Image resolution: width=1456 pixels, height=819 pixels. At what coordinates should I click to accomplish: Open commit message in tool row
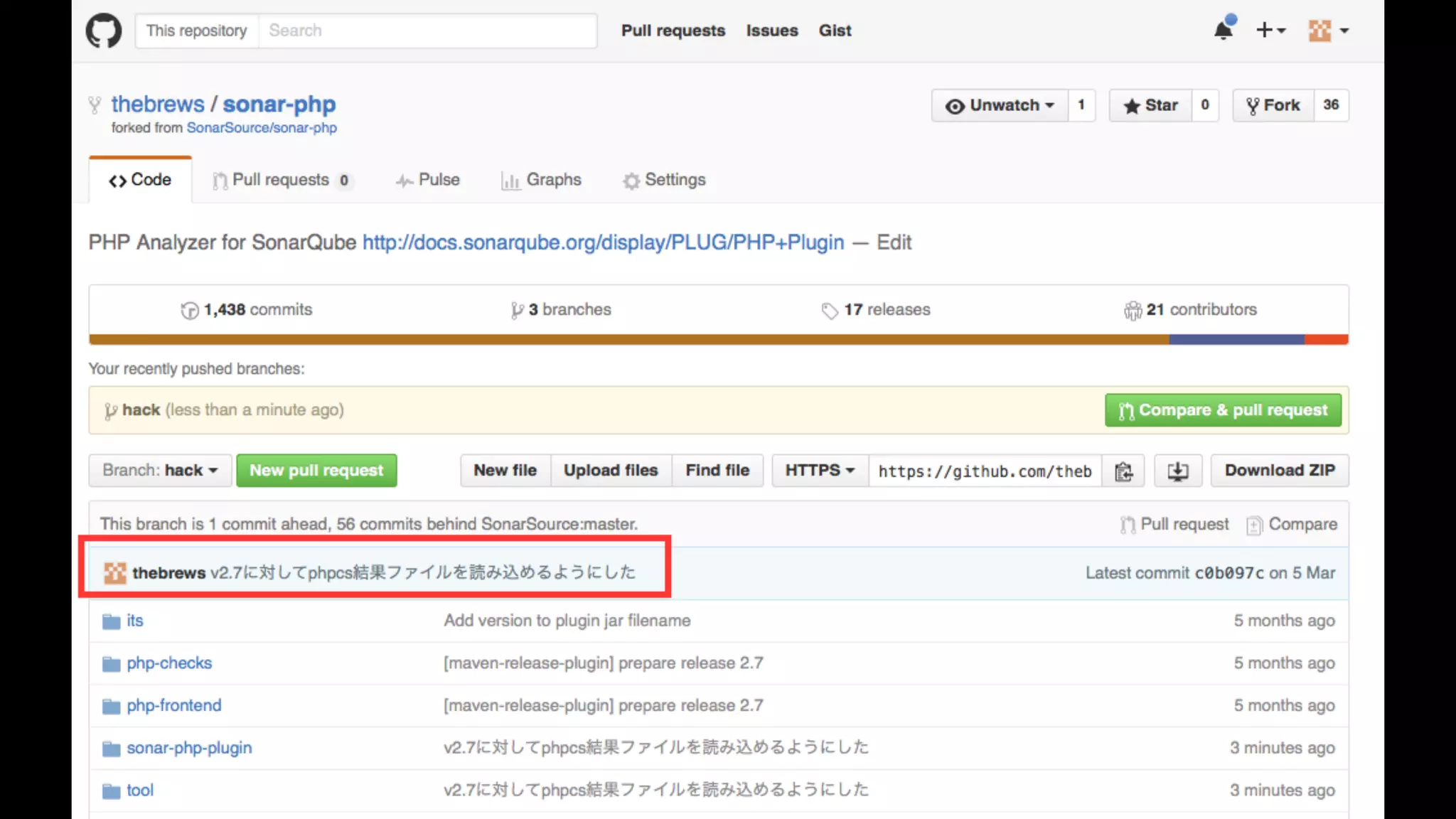(656, 791)
